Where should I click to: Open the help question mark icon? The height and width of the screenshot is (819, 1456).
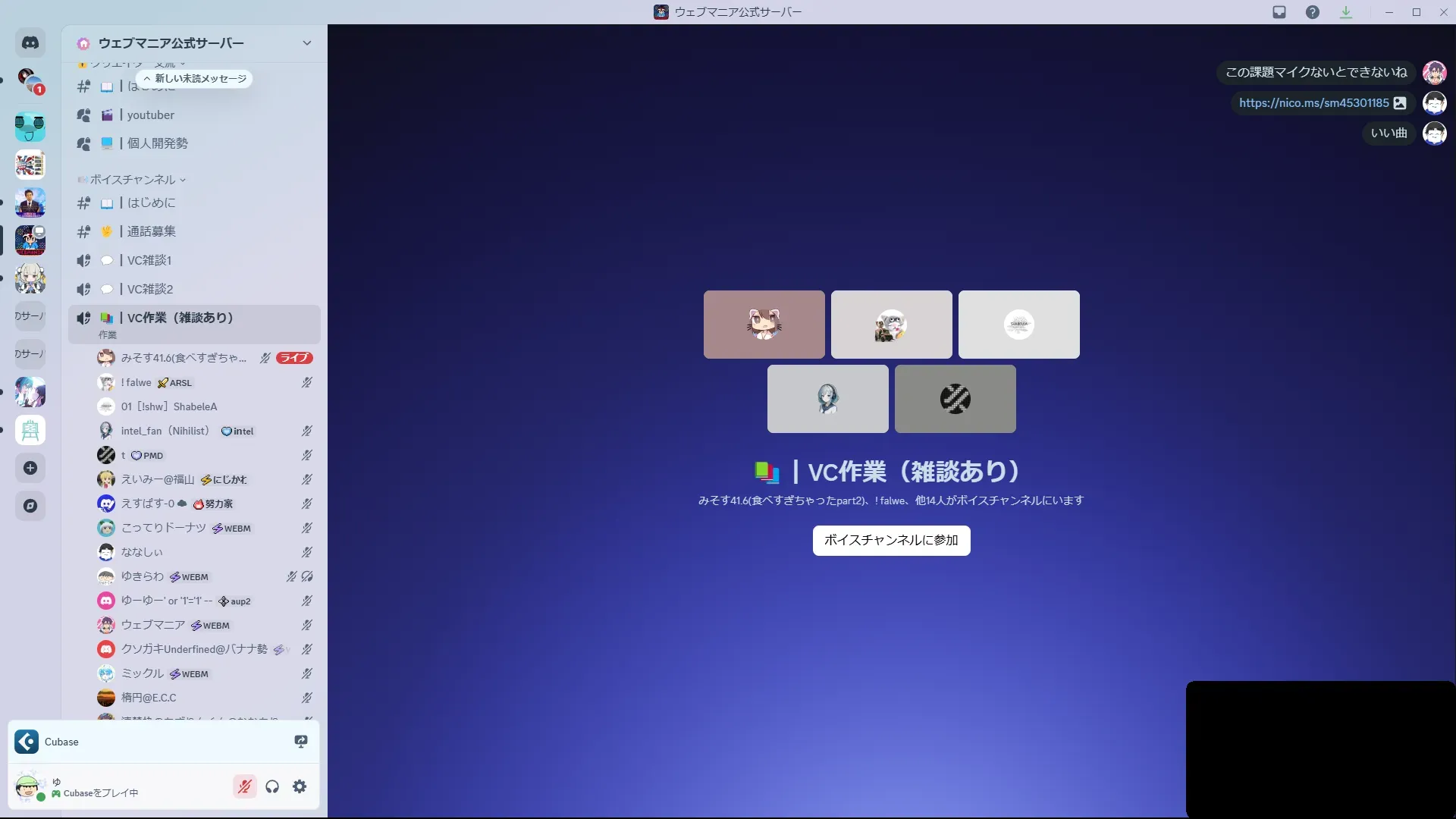tap(1313, 12)
